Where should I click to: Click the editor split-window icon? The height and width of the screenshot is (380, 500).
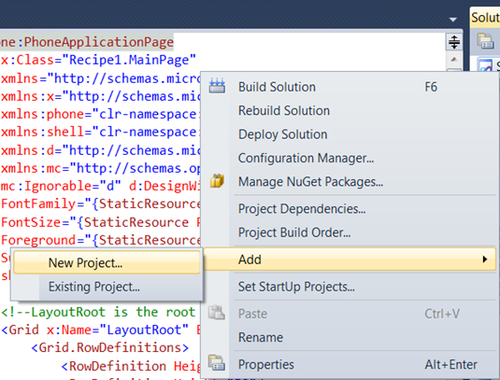(x=454, y=42)
